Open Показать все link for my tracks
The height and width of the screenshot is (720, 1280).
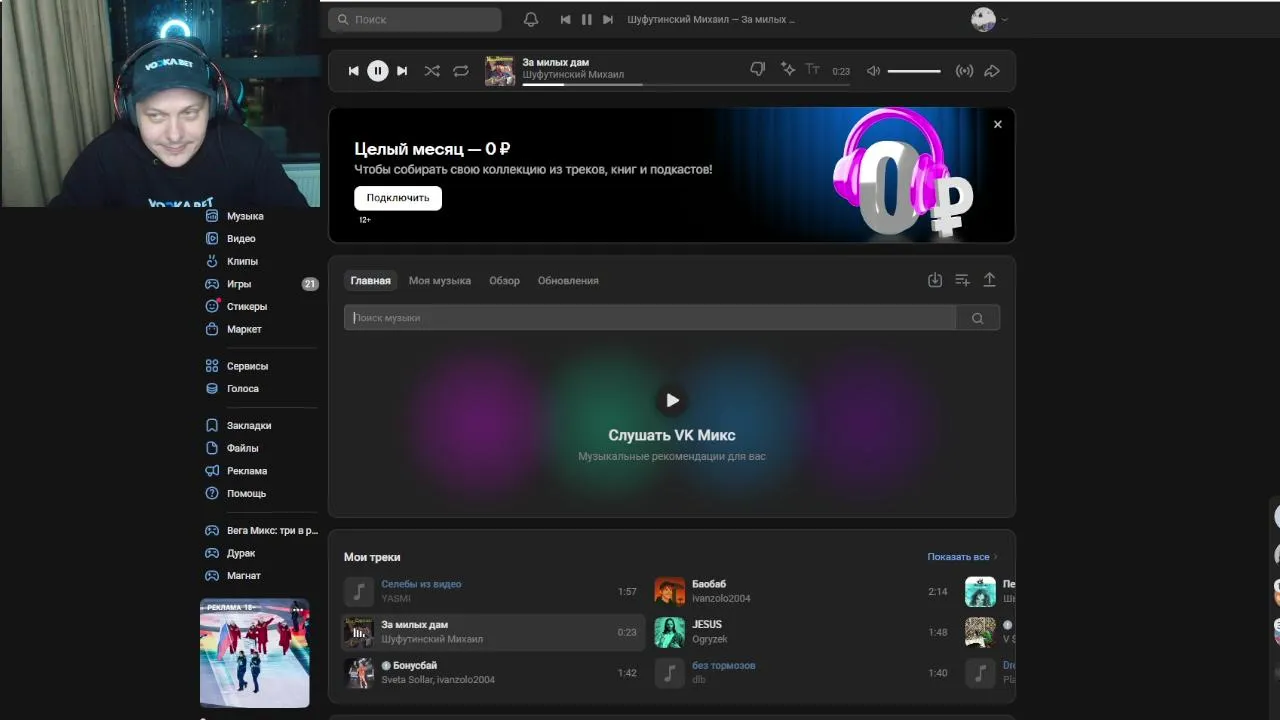click(962, 557)
